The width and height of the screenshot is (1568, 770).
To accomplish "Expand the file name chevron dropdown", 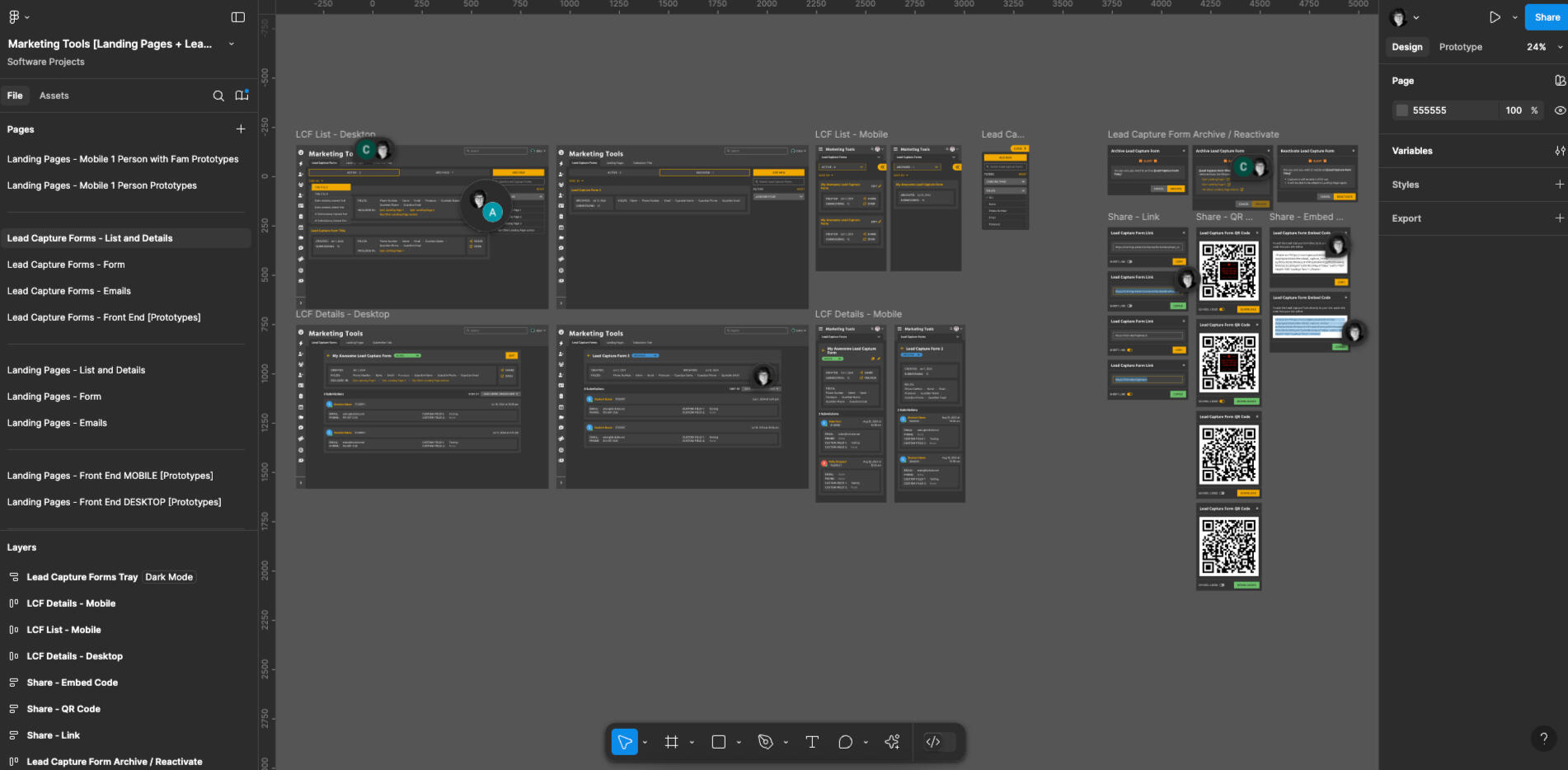I will tap(232, 44).
